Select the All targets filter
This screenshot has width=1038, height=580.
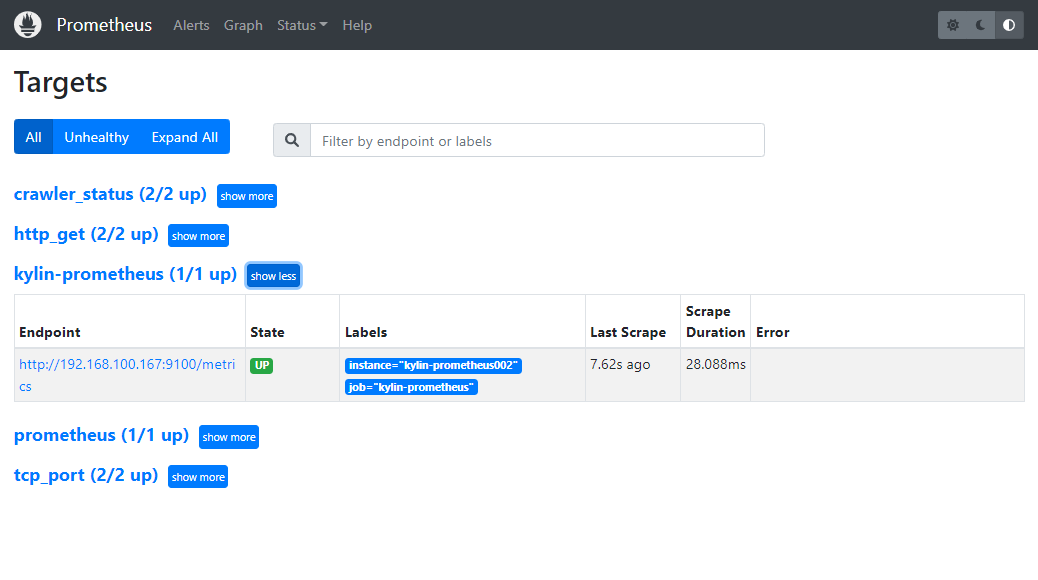pos(33,137)
